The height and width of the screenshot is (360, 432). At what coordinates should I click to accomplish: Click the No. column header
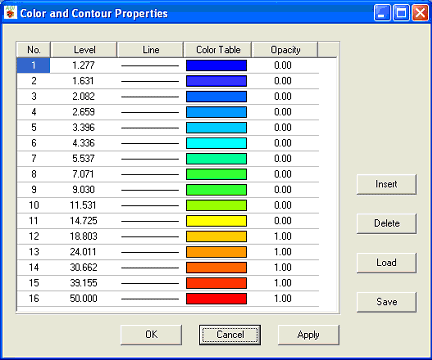(34, 50)
